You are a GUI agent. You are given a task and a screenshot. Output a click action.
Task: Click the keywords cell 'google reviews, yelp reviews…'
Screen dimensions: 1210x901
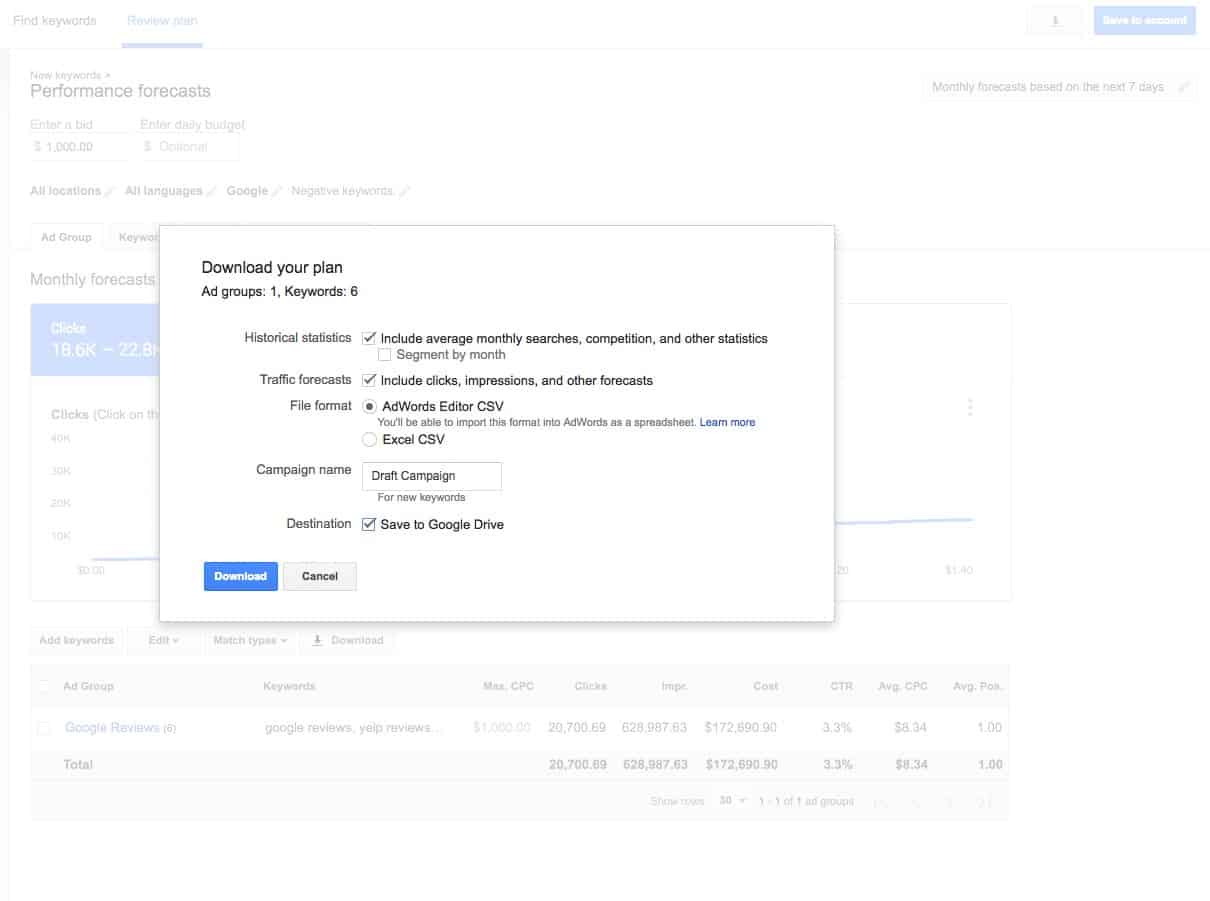click(x=353, y=728)
